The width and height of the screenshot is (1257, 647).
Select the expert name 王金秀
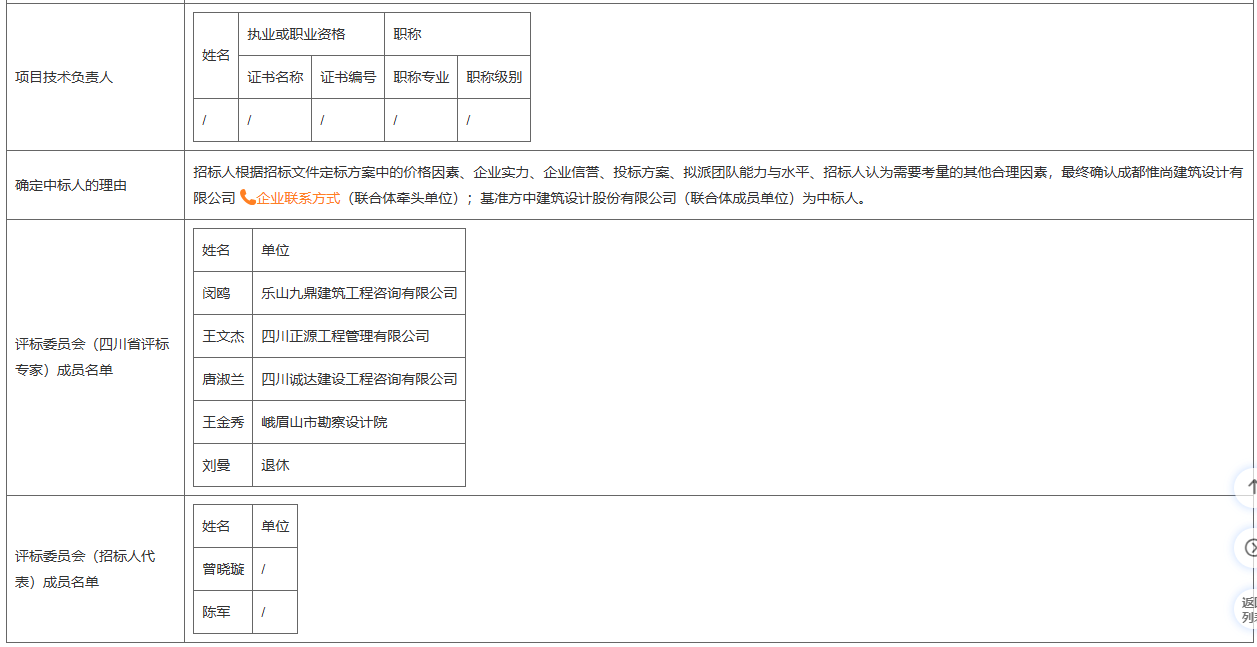point(223,422)
